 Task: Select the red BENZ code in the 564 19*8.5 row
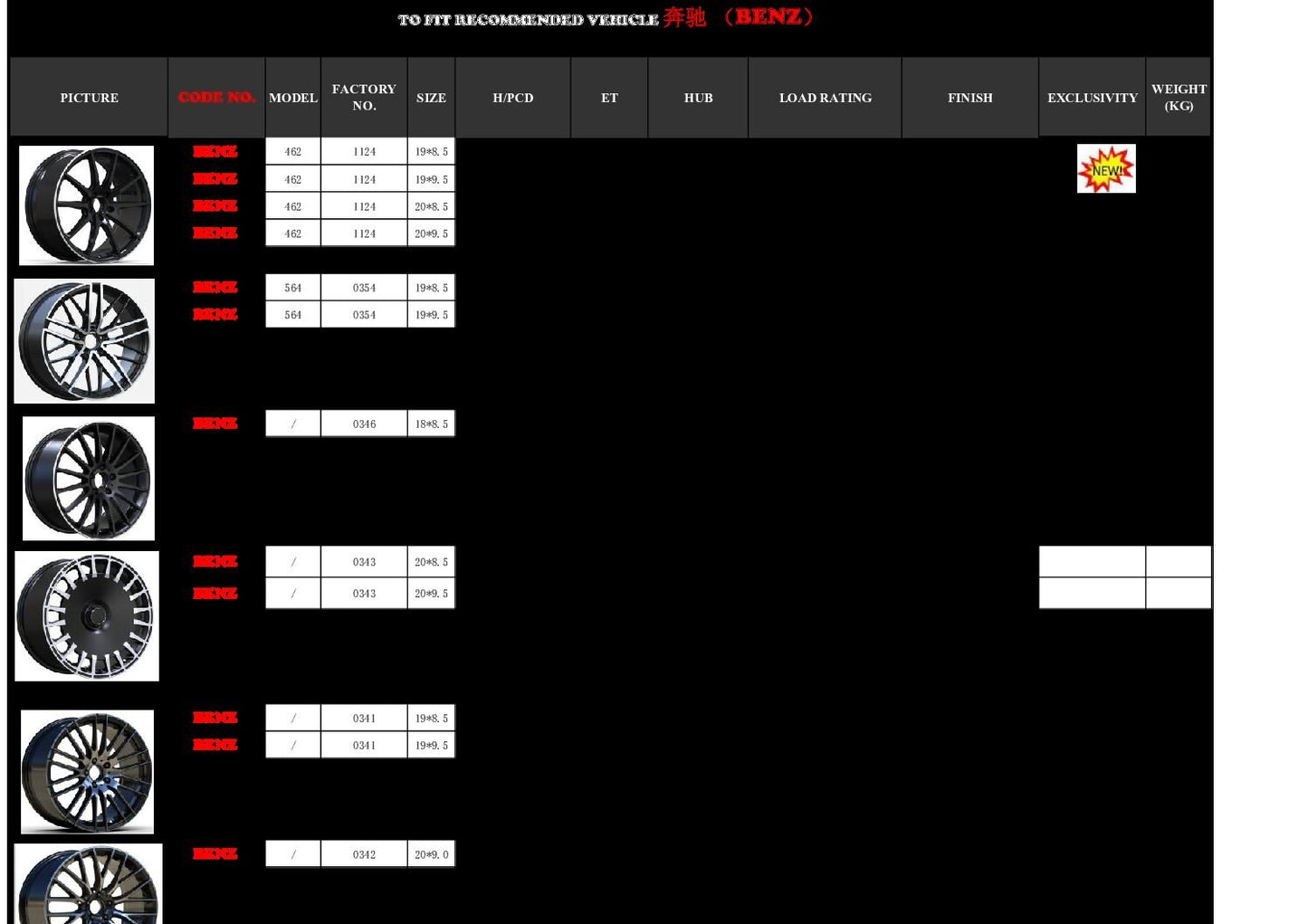(215, 287)
